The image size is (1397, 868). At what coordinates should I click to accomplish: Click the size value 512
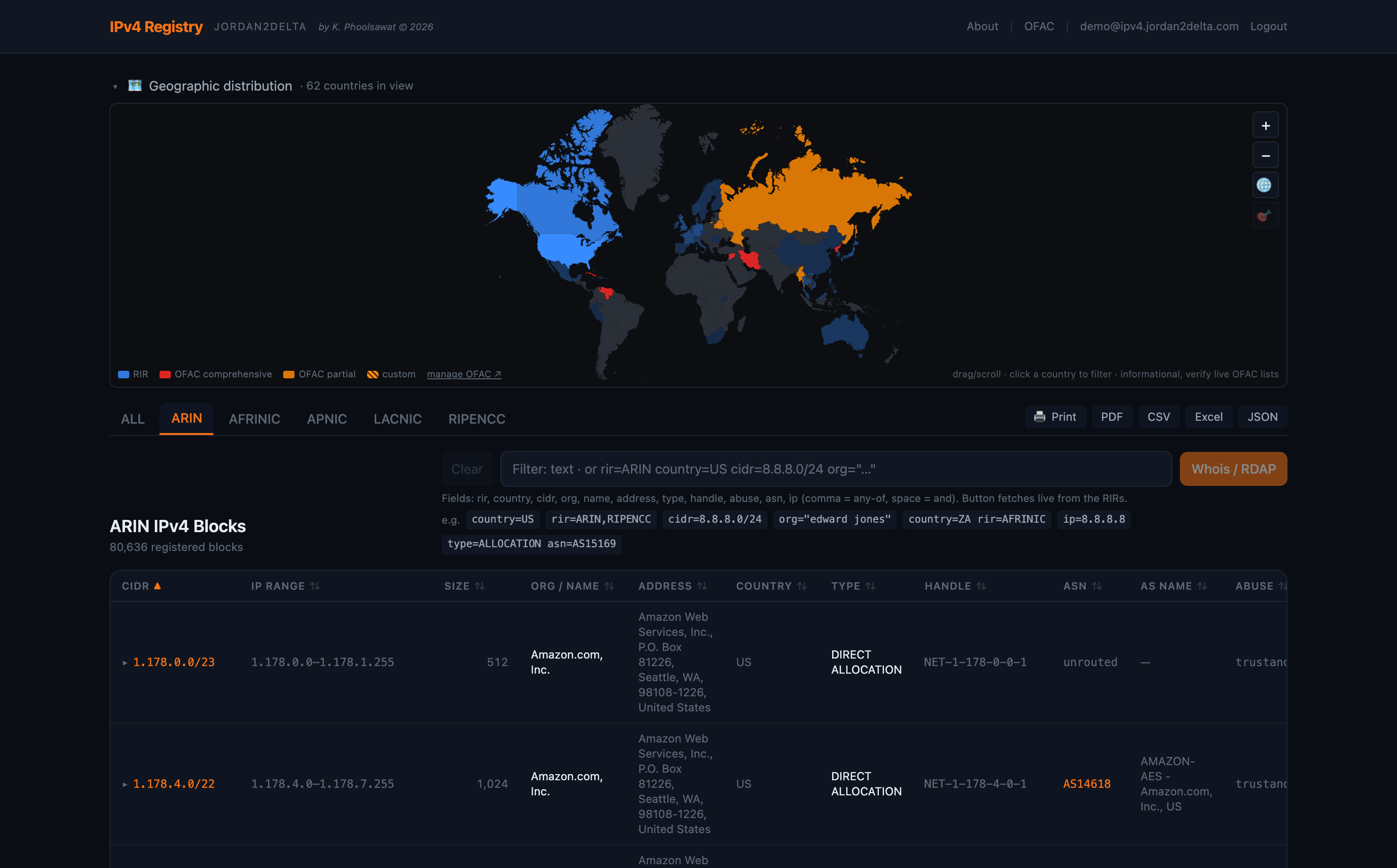497,662
